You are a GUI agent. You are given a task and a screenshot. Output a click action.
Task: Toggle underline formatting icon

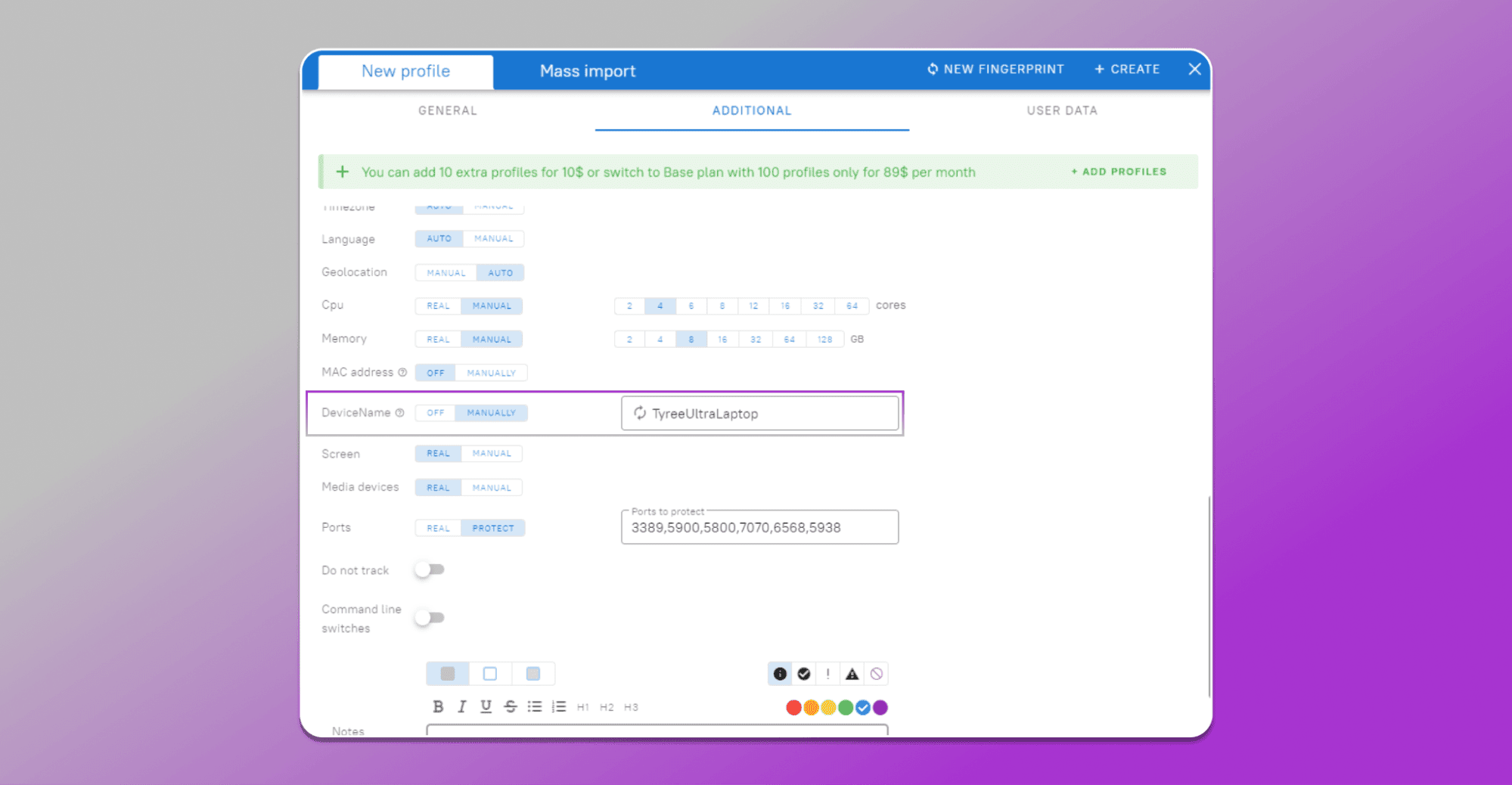[x=486, y=706]
